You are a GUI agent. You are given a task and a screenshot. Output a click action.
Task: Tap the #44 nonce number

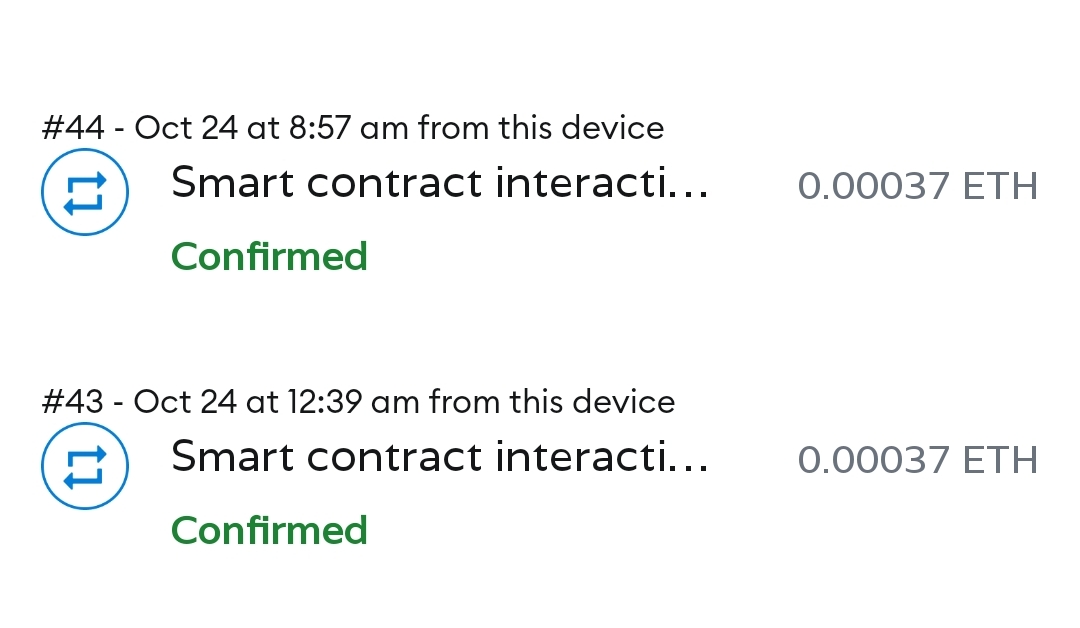click(73, 128)
